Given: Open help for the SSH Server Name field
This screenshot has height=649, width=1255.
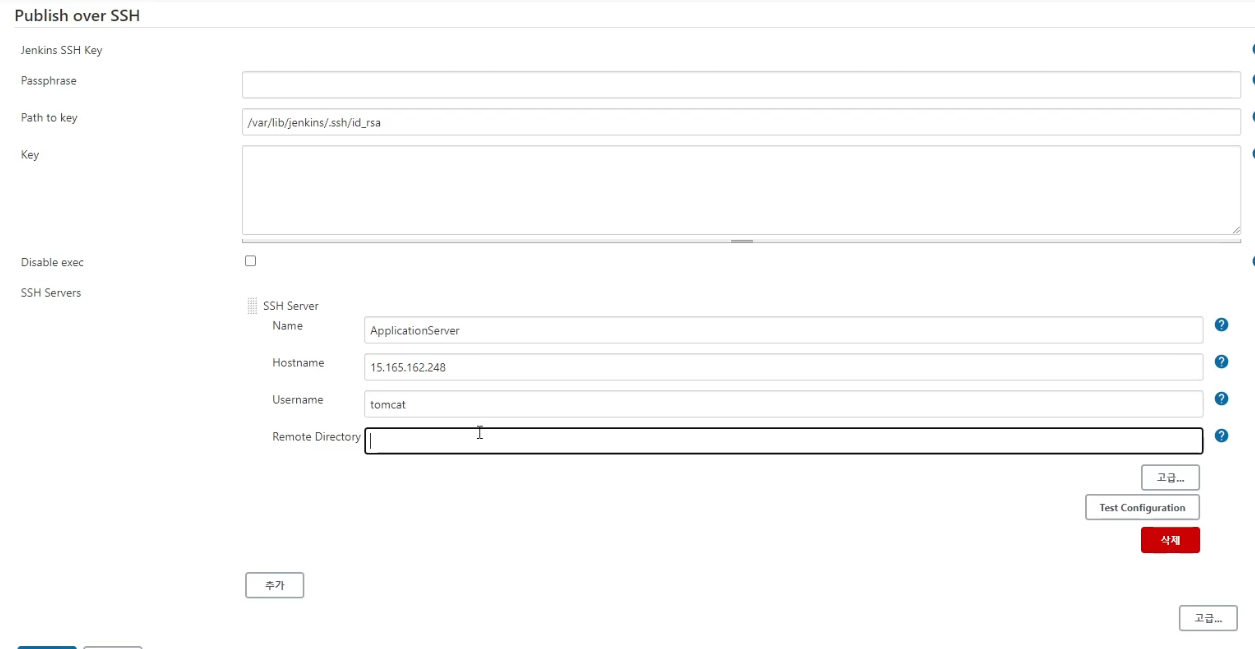Looking at the screenshot, I should point(1221,325).
